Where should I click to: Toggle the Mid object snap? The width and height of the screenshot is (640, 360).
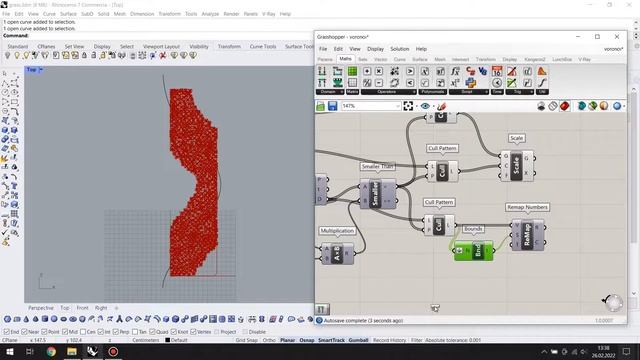64,332
